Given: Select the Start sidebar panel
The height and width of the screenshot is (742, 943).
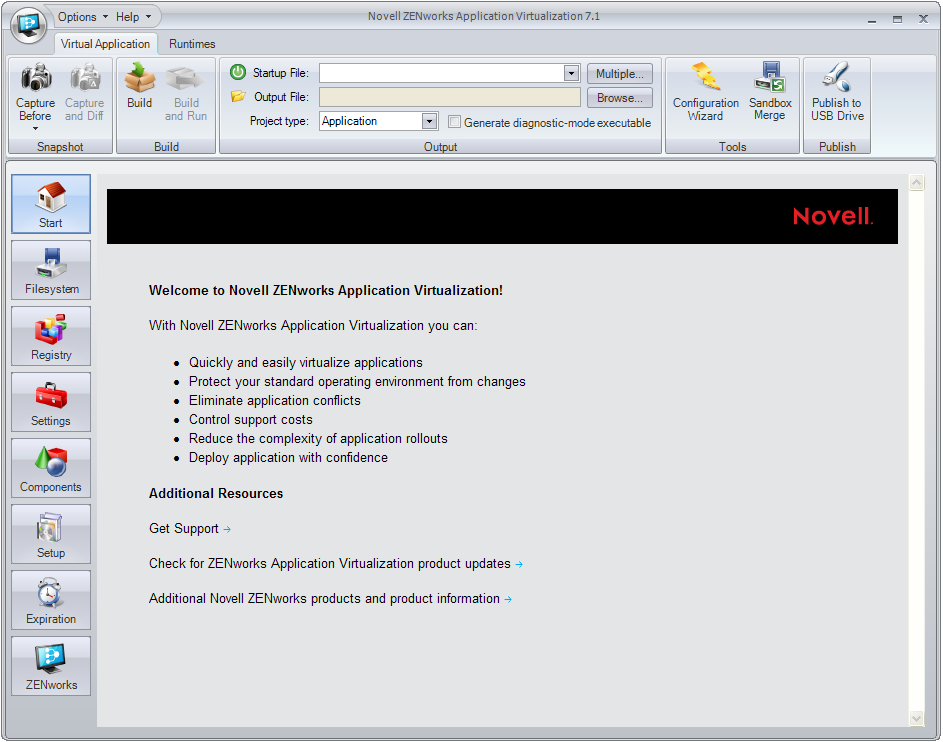Looking at the screenshot, I should click(x=51, y=204).
